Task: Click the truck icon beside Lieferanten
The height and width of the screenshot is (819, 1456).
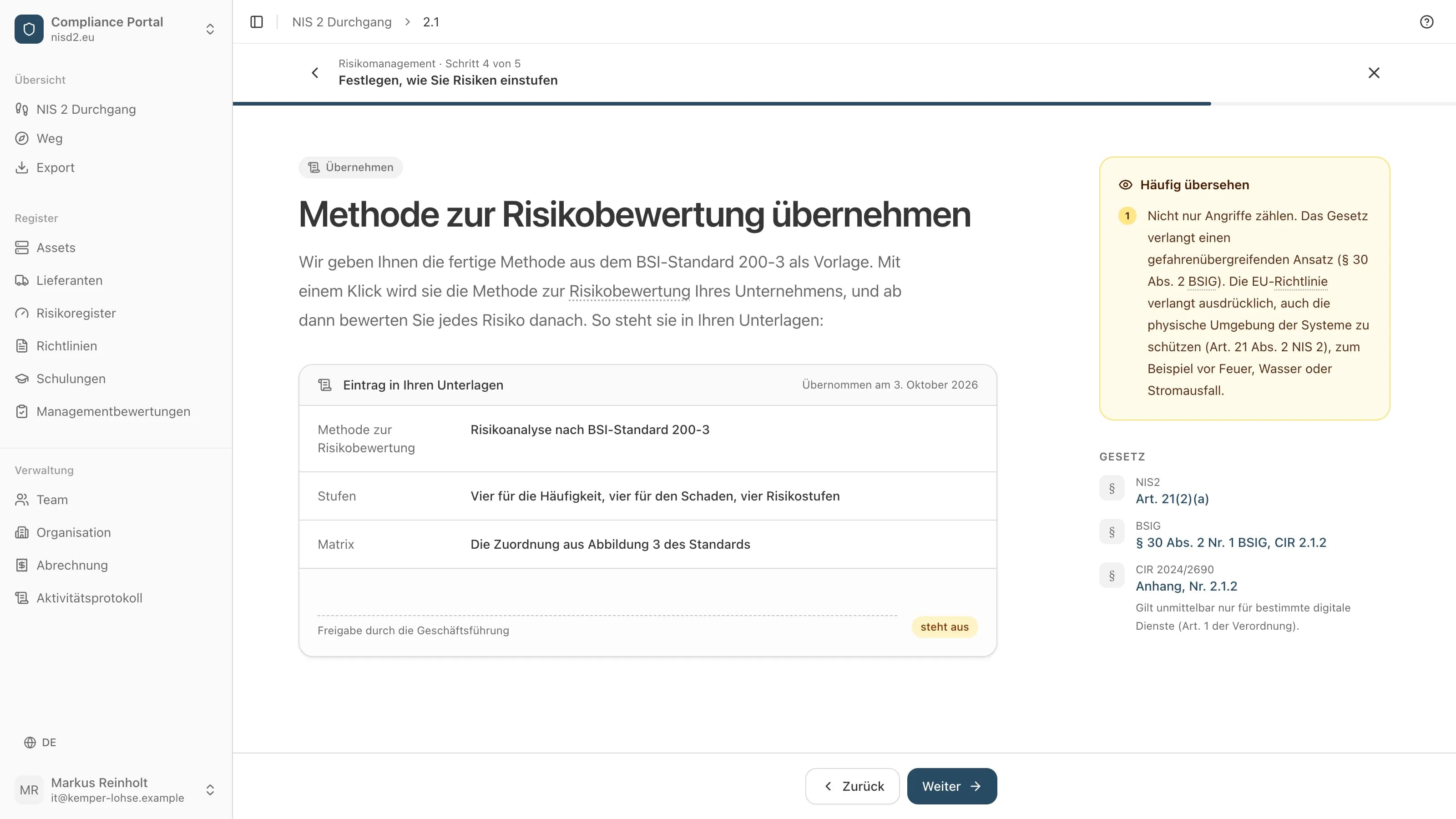Action: tap(22, 280)
